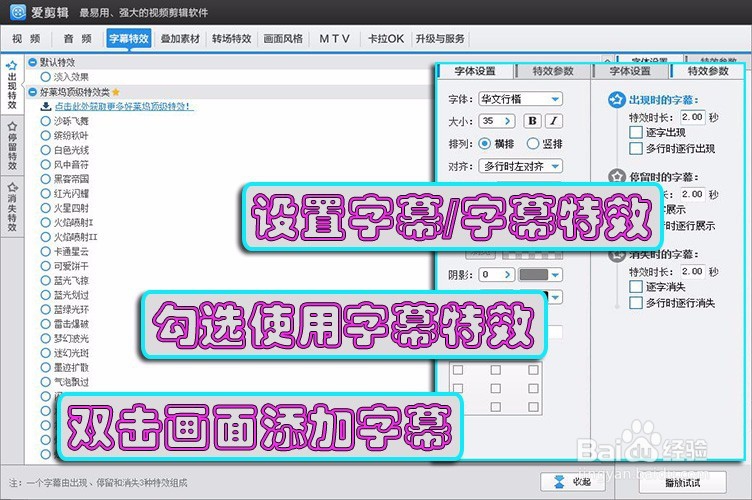752x500 pixels.
Task: Select the 淡入效果 radio option
Action: pos(46,77)
